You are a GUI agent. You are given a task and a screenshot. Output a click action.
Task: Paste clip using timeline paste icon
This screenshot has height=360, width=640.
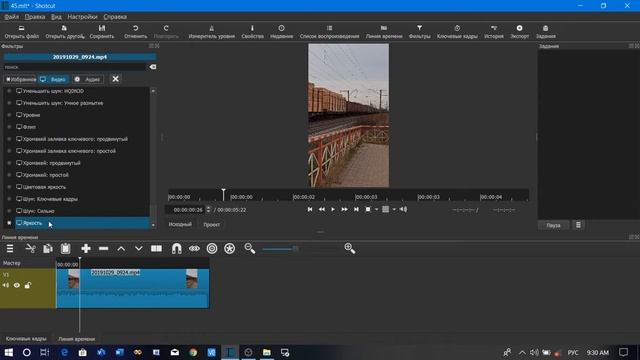pyautogui.click(x=66, y=249)
